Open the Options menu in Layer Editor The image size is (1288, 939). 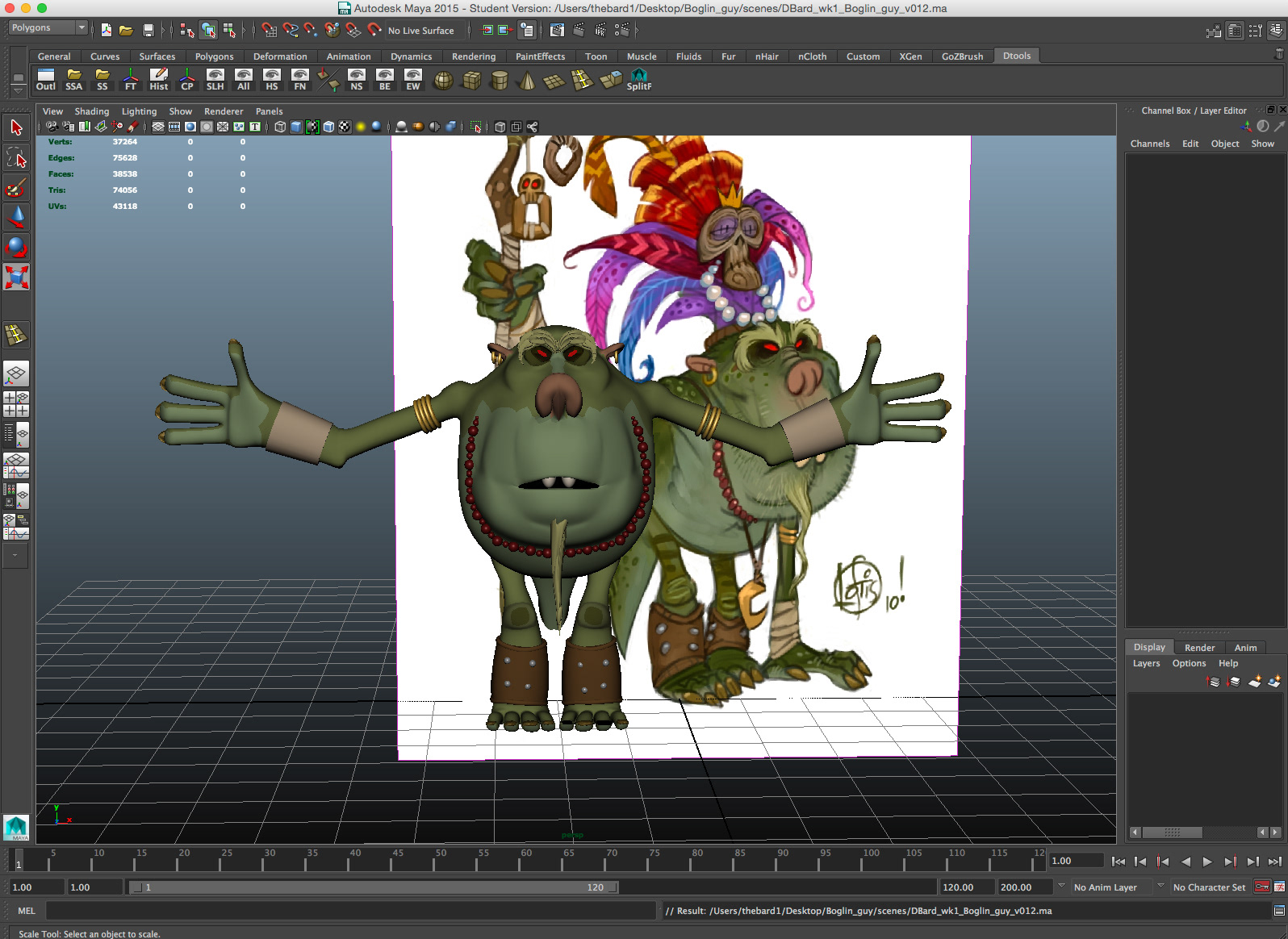click(x=1189, y=663)
